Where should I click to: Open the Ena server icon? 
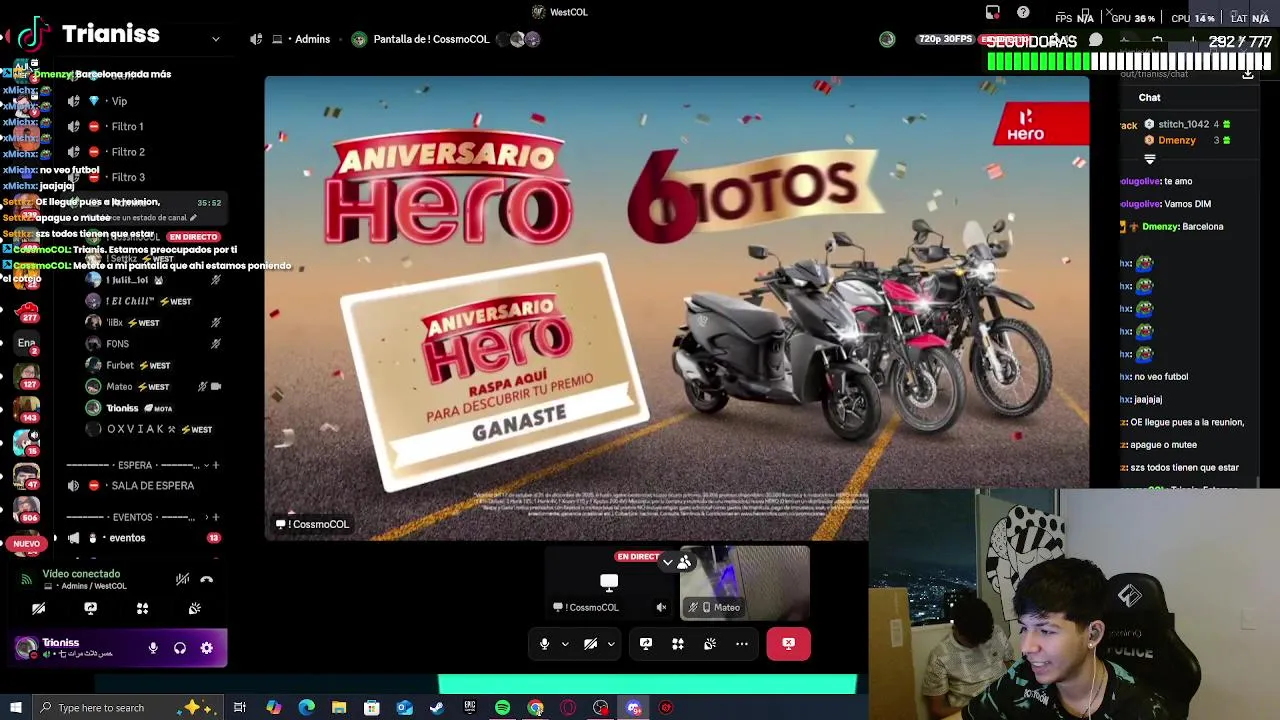click(27, 343)
